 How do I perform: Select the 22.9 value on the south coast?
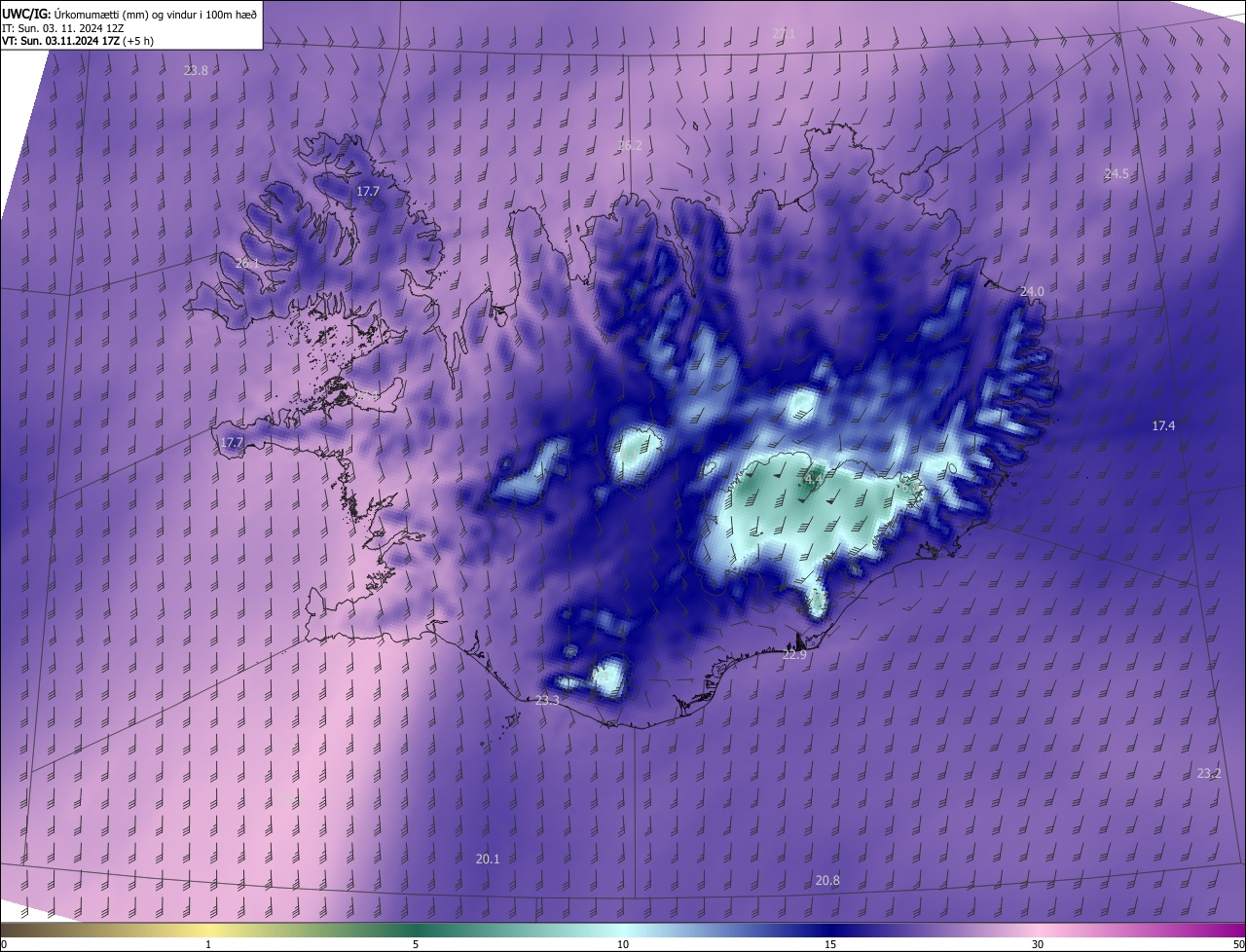click(x=794, y=656)
